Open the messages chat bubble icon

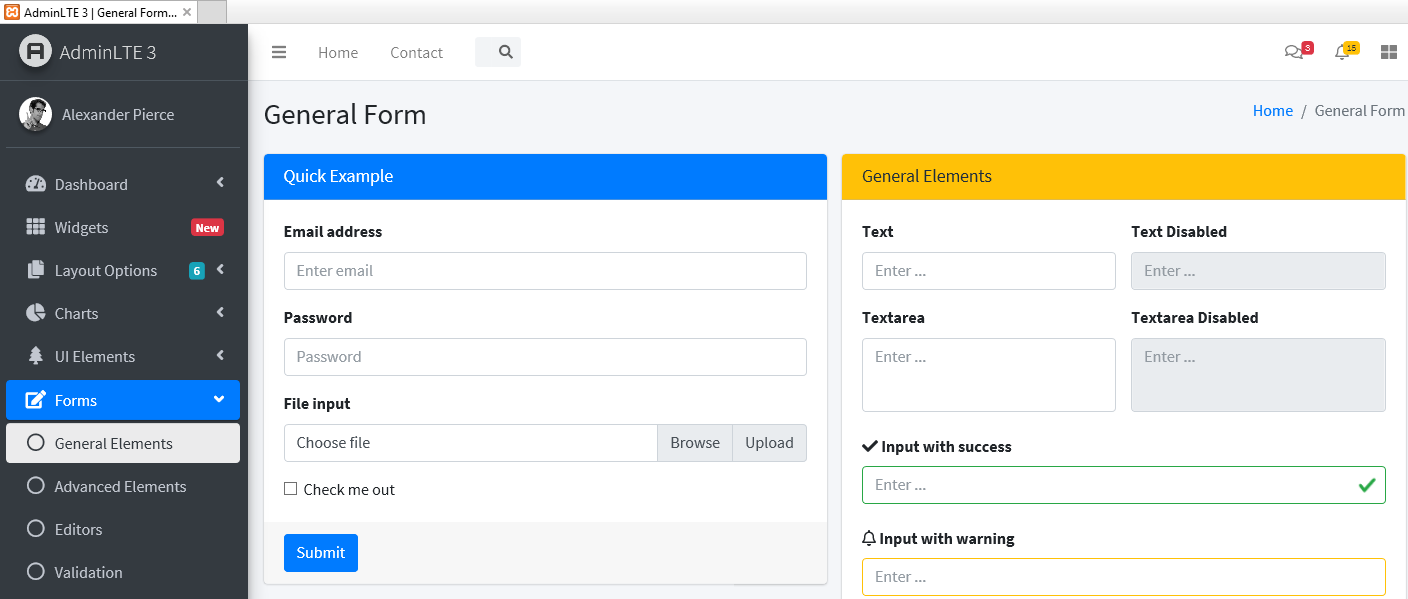(x=1294, y=53)
